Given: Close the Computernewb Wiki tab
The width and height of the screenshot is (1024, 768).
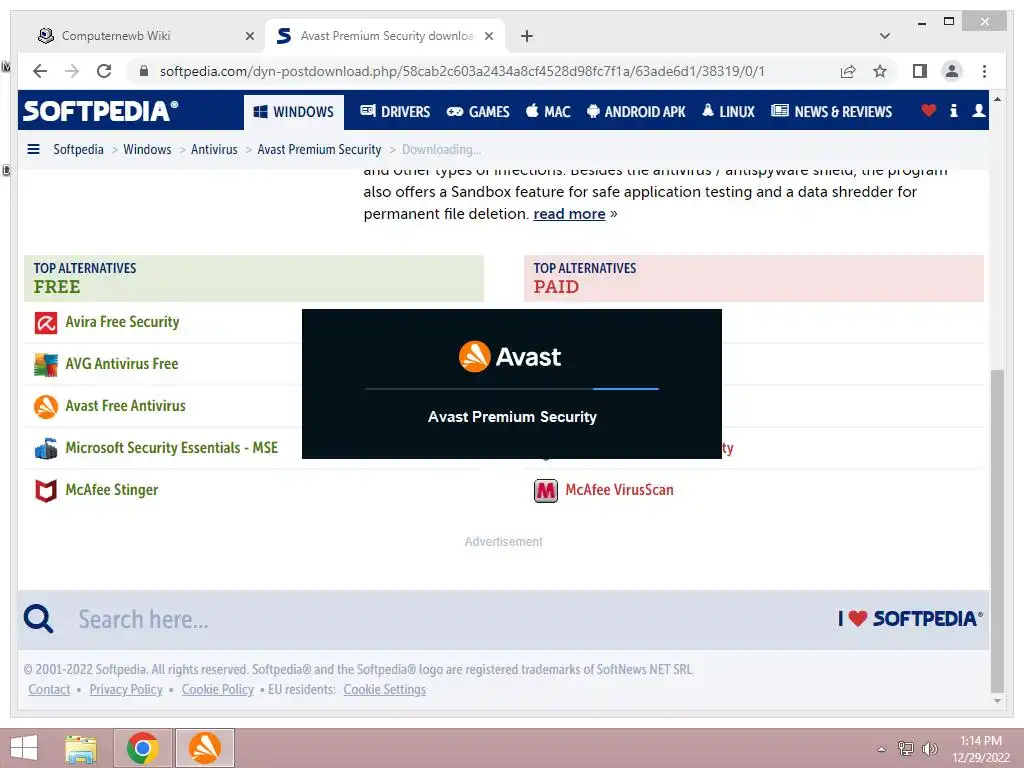Looking at the screenshot, I should point(249,37).
